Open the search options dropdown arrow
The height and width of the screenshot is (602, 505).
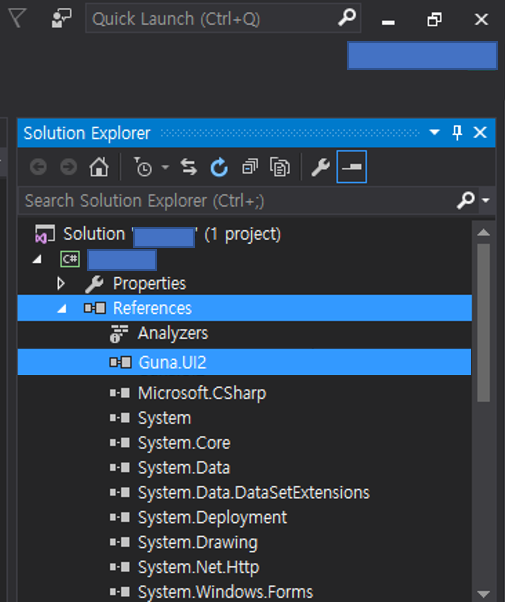(486, 200)
